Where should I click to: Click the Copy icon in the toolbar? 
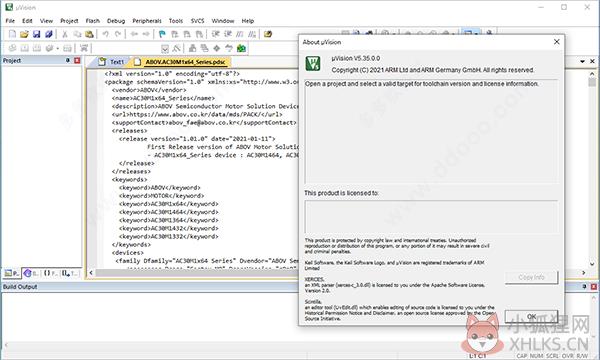(x=77, y=34)
